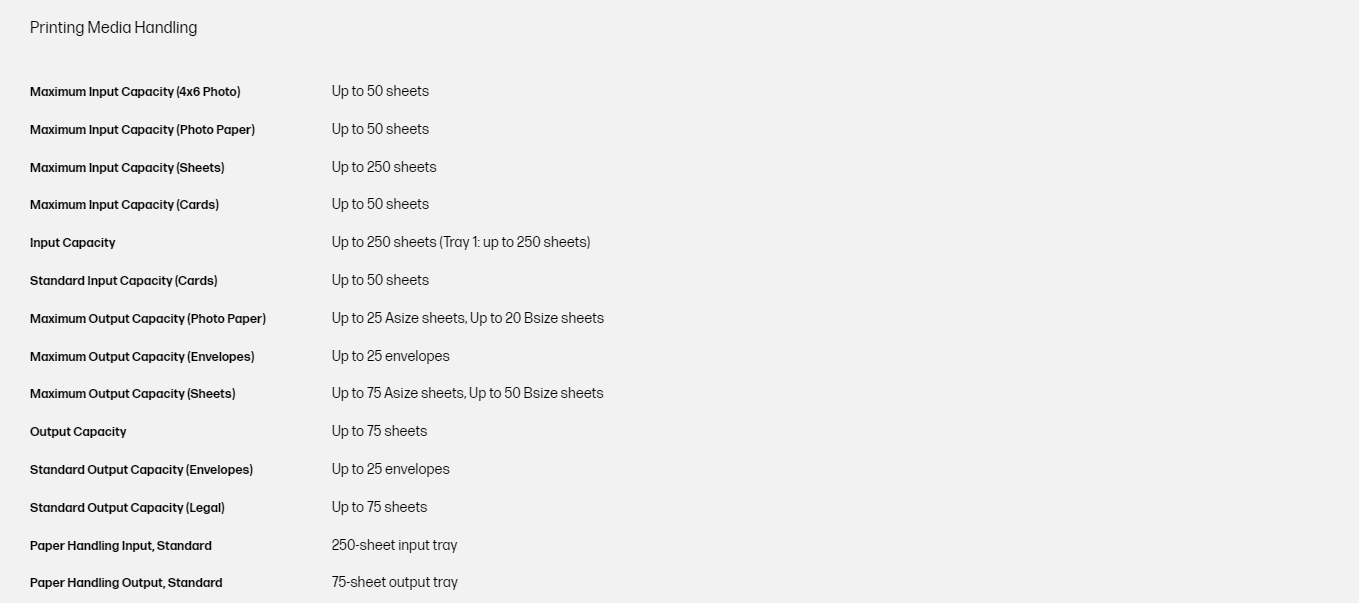Click 'Up to 25 Asize sheets, Up to 20 Bsize sheets'
Screen dimensions: 1359x603
(x=467, y=318)
